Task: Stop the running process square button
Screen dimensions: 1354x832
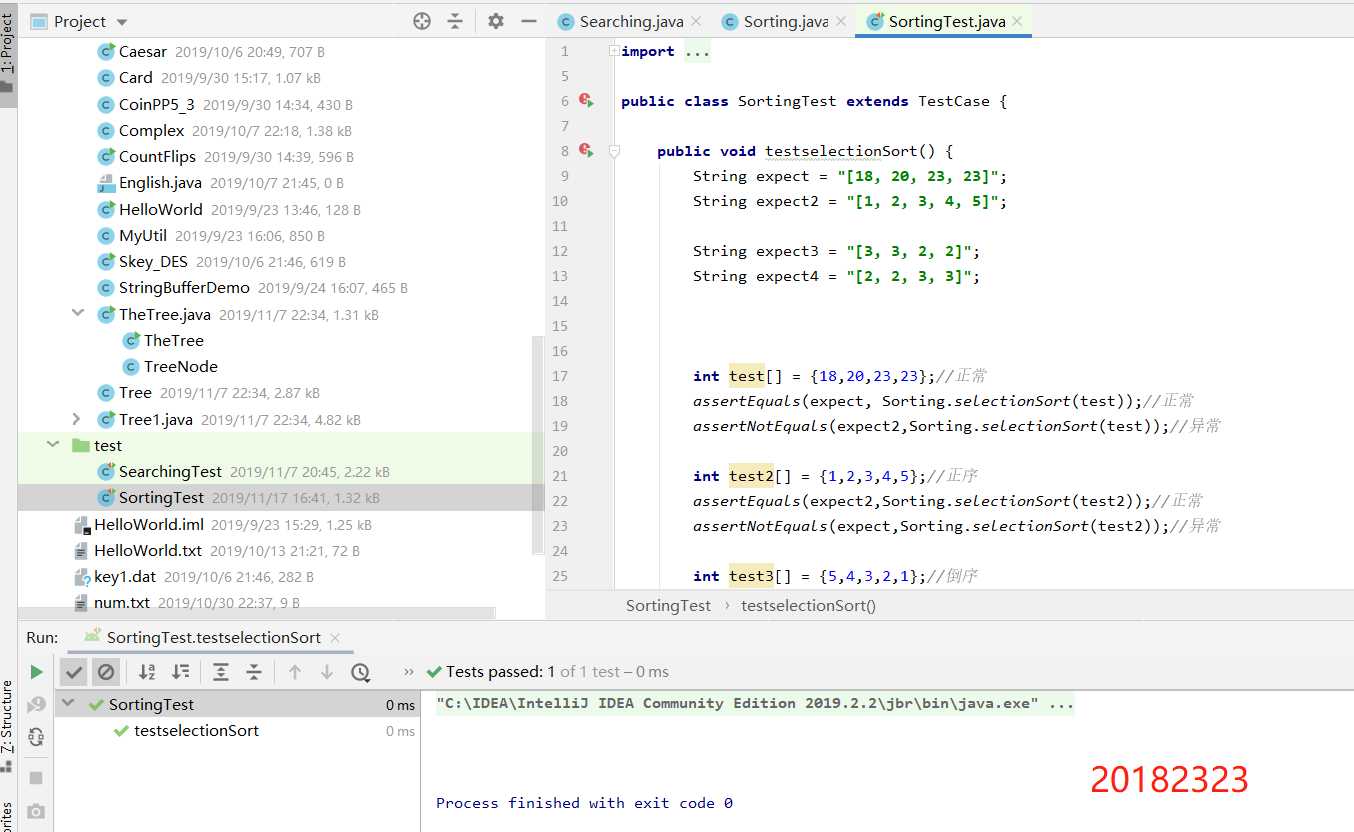Action: click(36, 777)
